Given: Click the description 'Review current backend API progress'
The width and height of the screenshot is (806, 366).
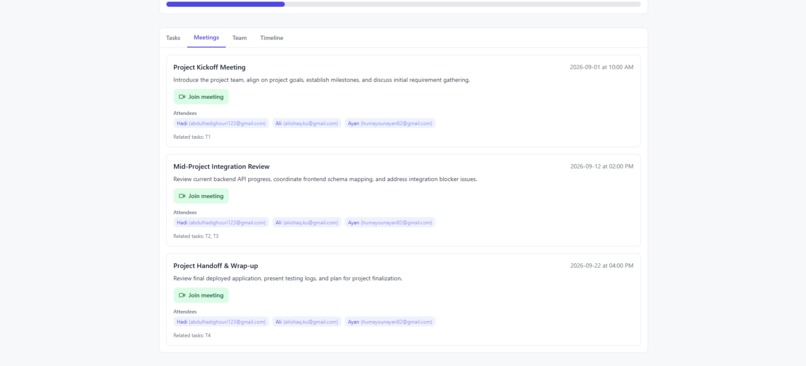Looking at the screenshot, I should 325,179.
